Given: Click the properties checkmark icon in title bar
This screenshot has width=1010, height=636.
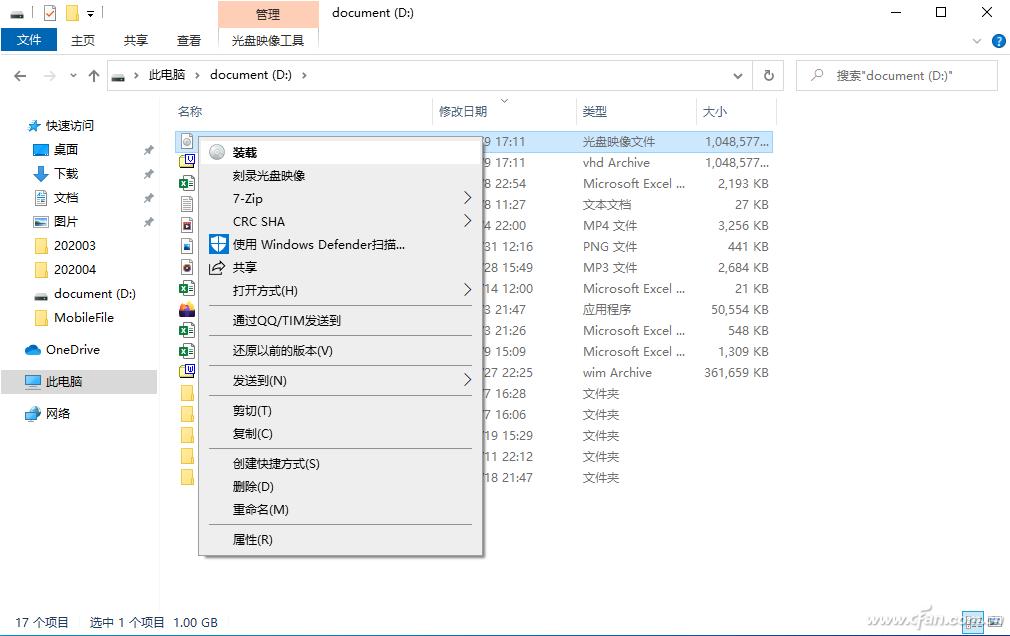Looking at the screenshot, I should pyautogui.click(x=50, y=13).
